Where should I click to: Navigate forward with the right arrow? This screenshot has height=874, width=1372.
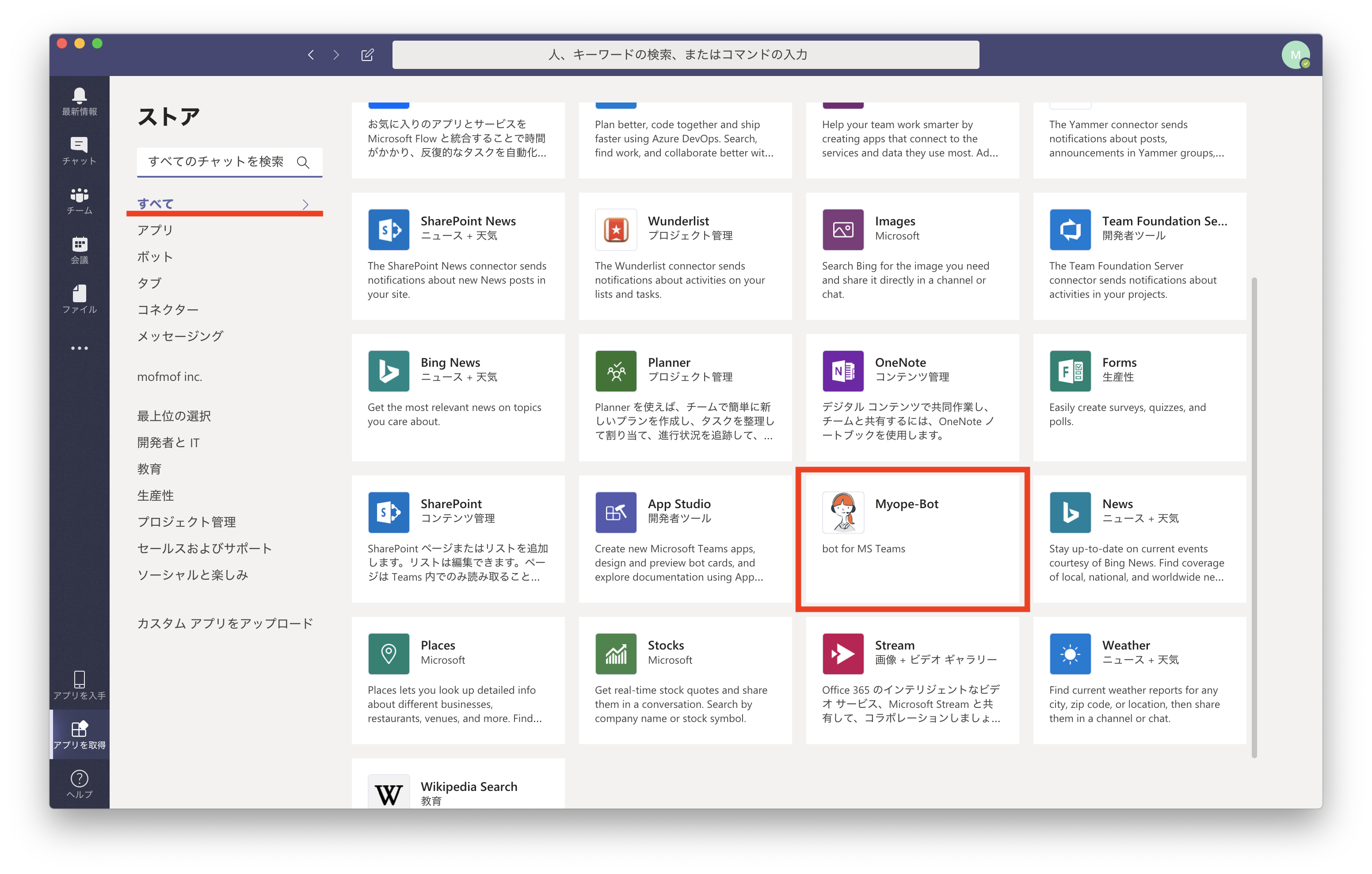336,55
